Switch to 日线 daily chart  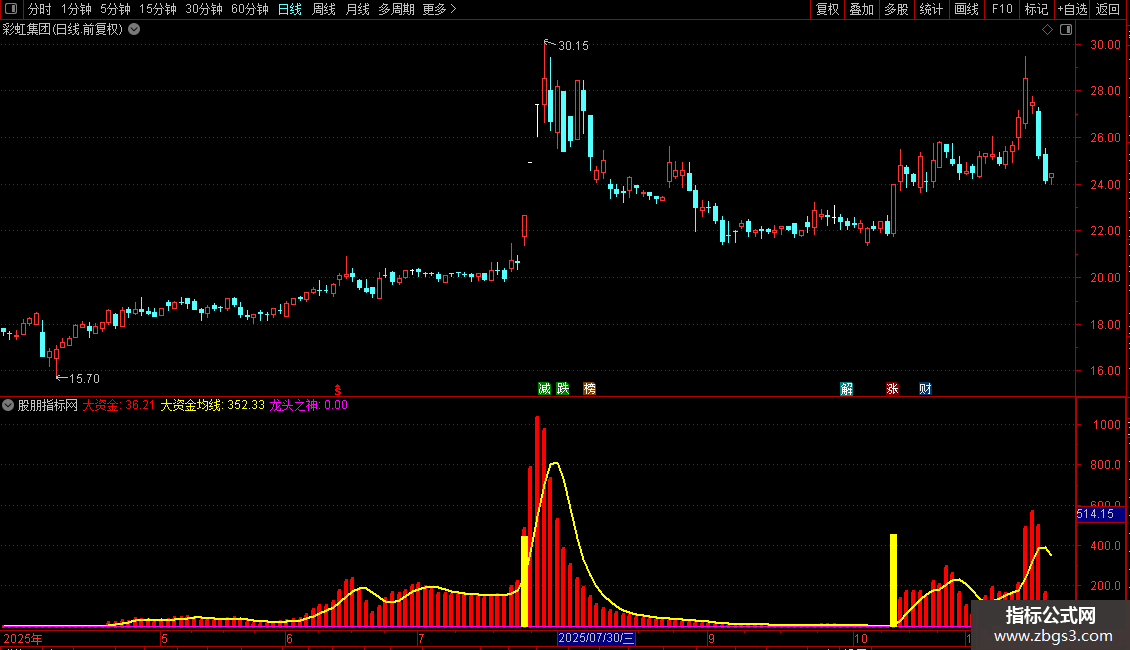pos(290,9)
